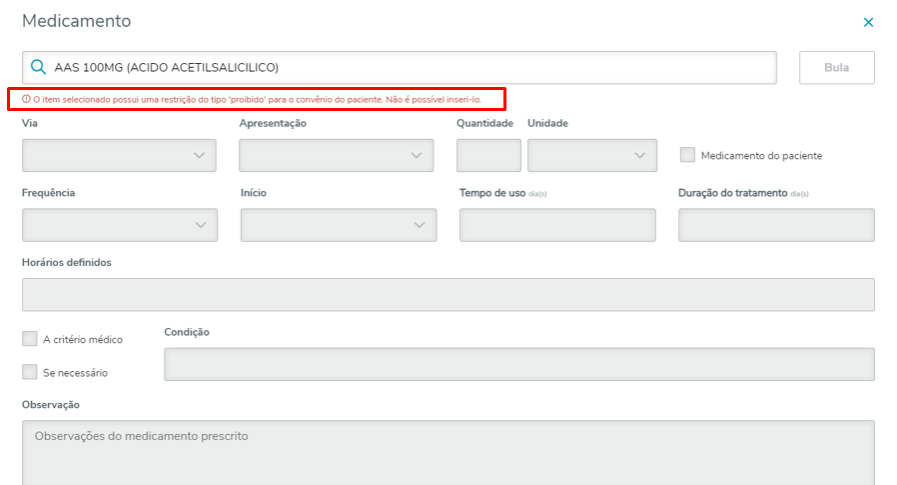This screenshot has height=485, width=897.
Task: Click the Unidade field label
Action: point(547,123)
